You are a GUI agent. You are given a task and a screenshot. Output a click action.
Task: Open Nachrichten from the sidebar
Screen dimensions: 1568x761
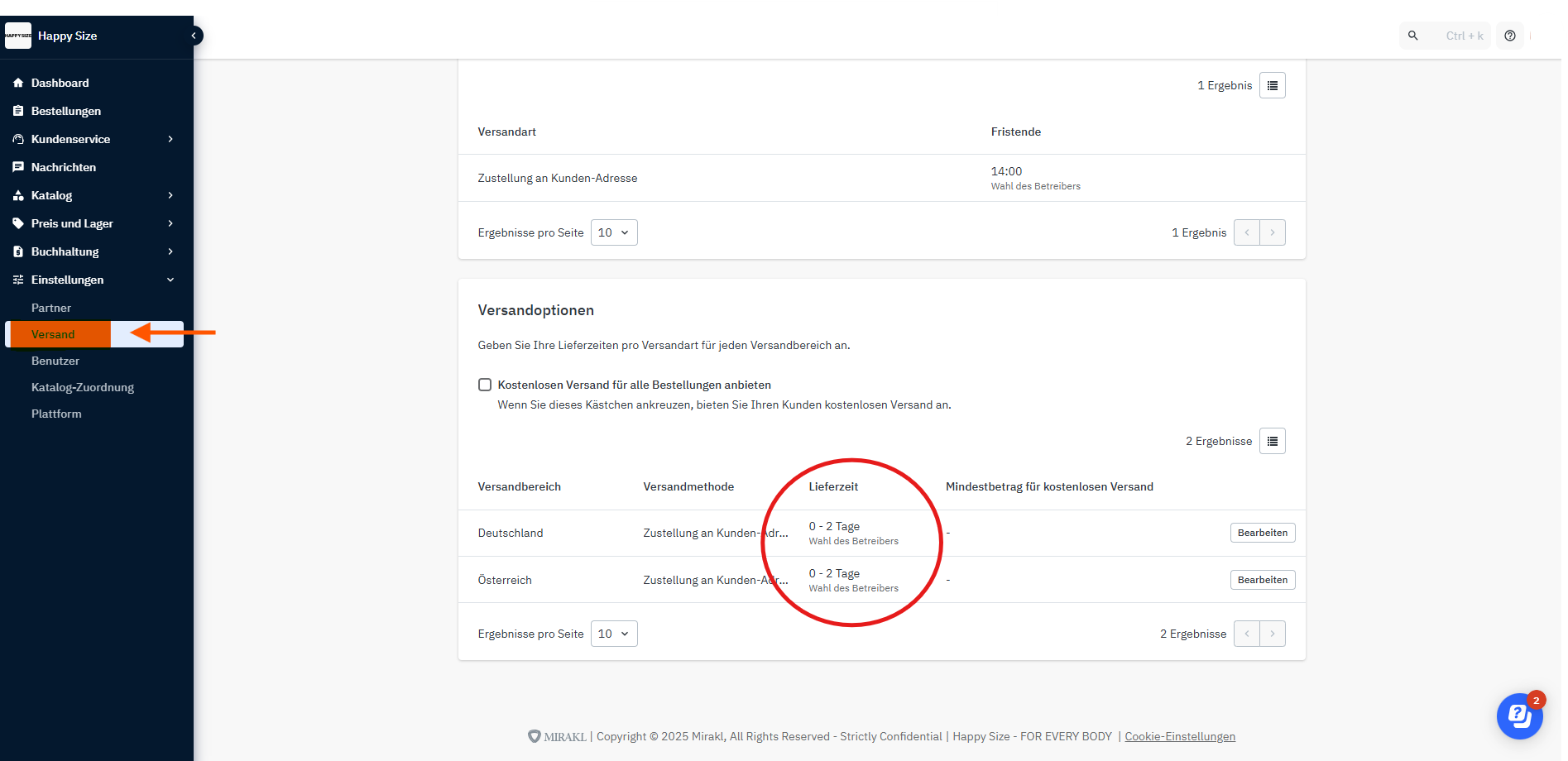(x=63, y=167)
